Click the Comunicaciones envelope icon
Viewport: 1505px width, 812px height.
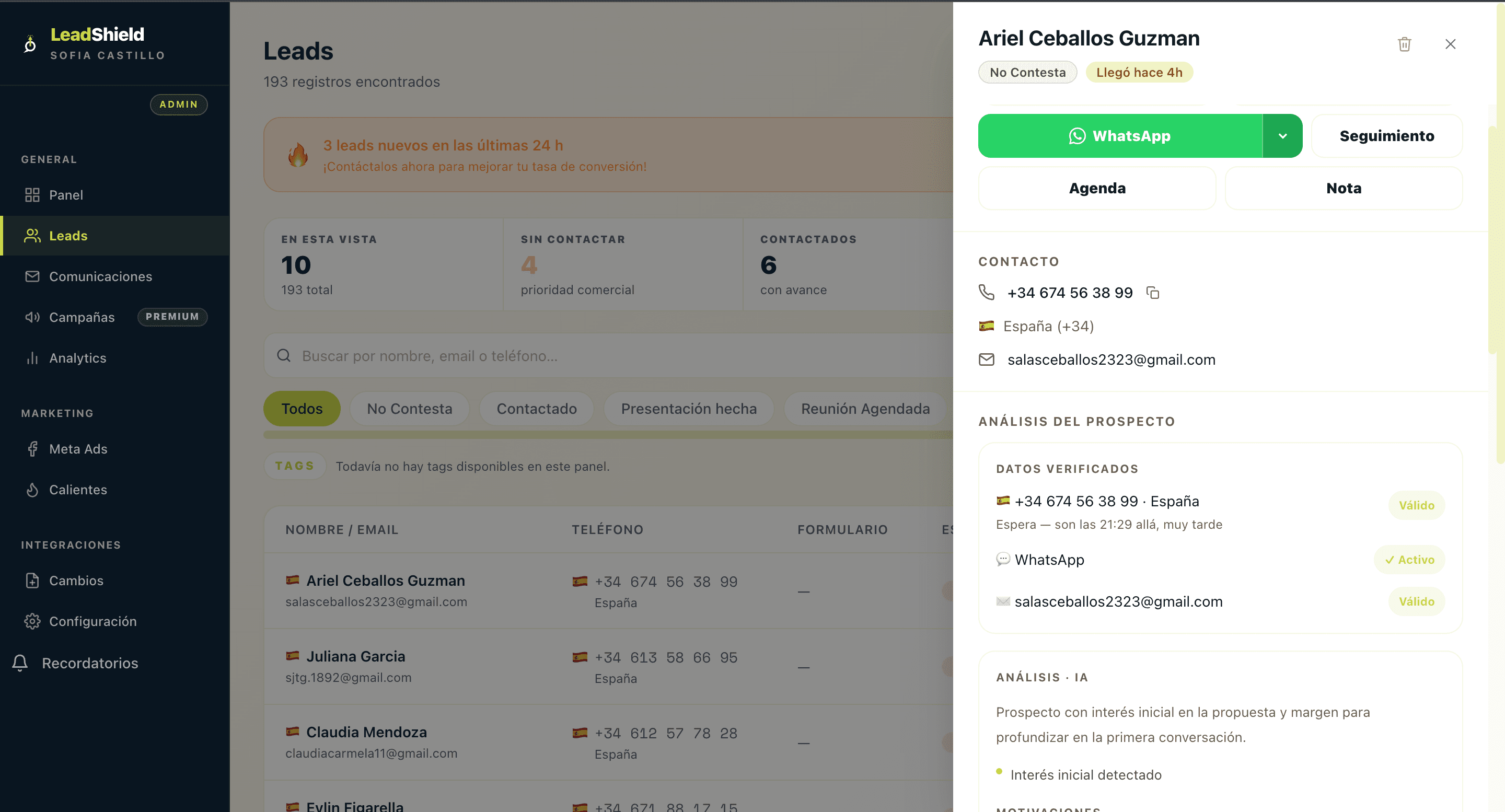32,276
